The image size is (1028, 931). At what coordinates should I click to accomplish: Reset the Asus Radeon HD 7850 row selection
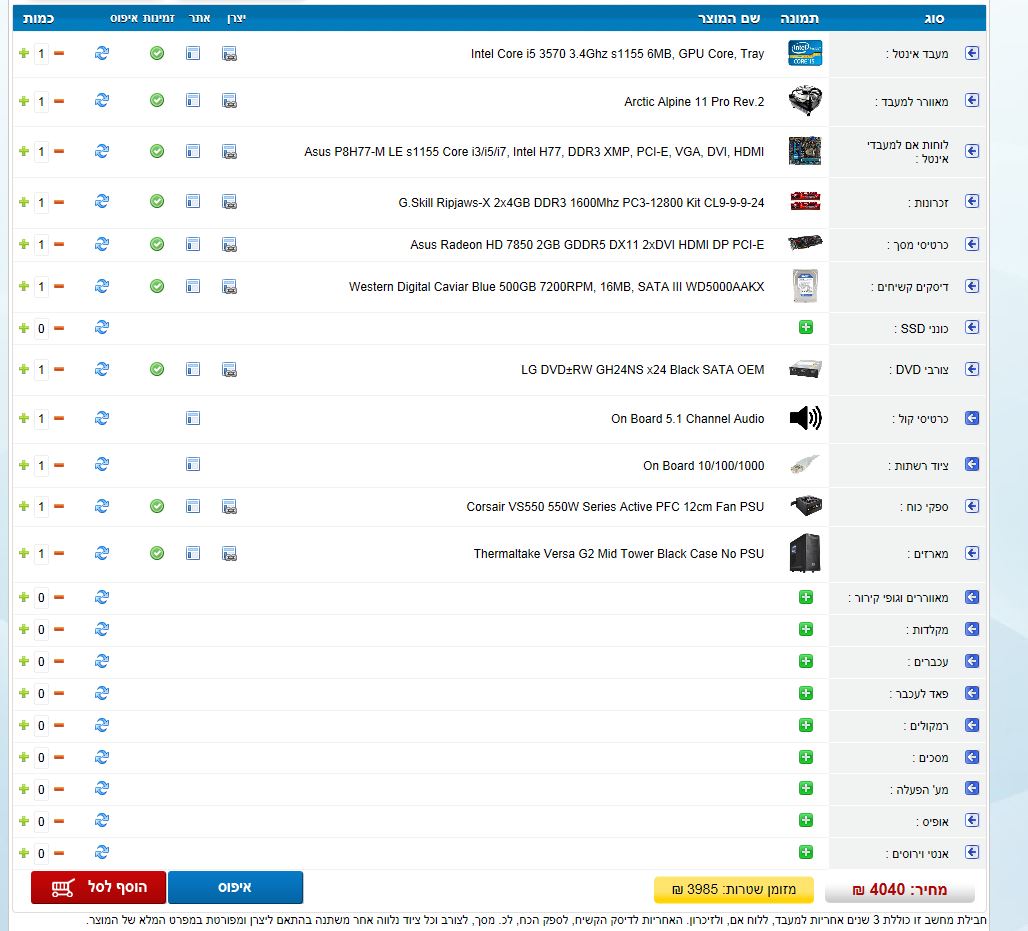click(102, 244)
